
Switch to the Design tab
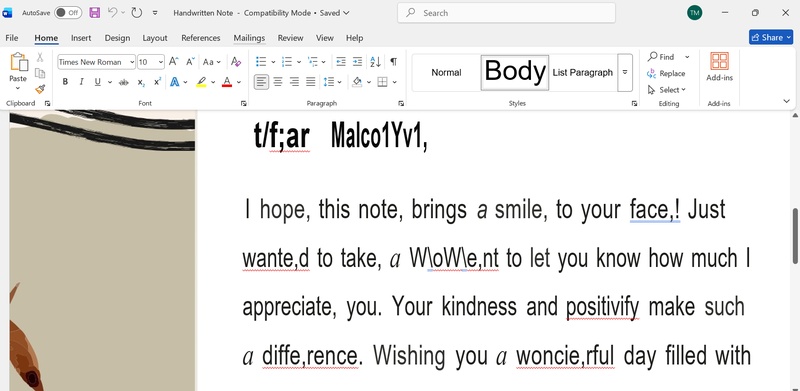(117, 38)
